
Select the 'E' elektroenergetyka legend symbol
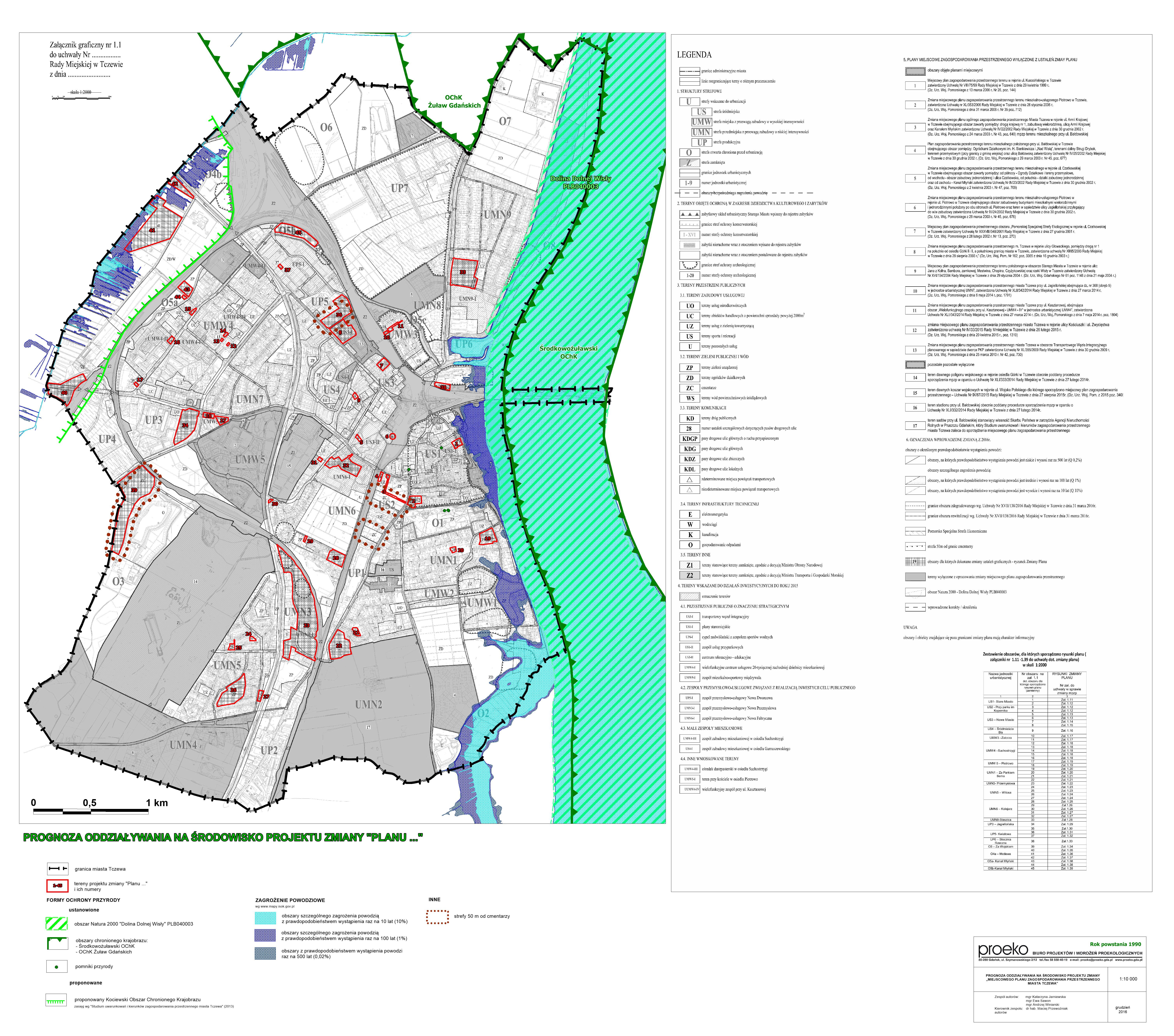[x=690, y=515]
